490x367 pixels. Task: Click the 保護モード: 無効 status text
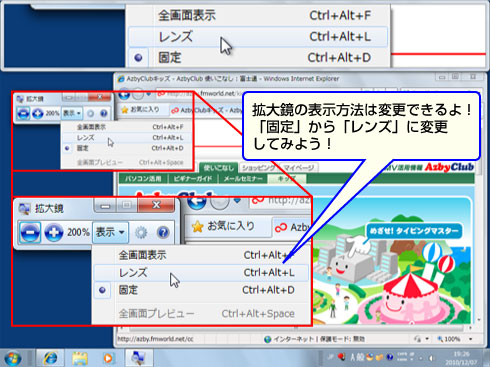[342, 339]
